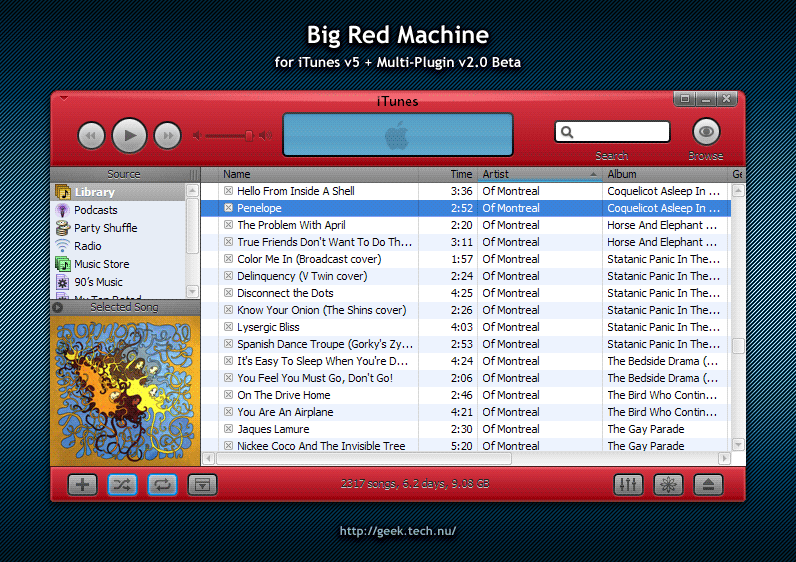Click the song list scroll-down arrow
This screenshot has width=796, height=562.
(x=739, y=445)
